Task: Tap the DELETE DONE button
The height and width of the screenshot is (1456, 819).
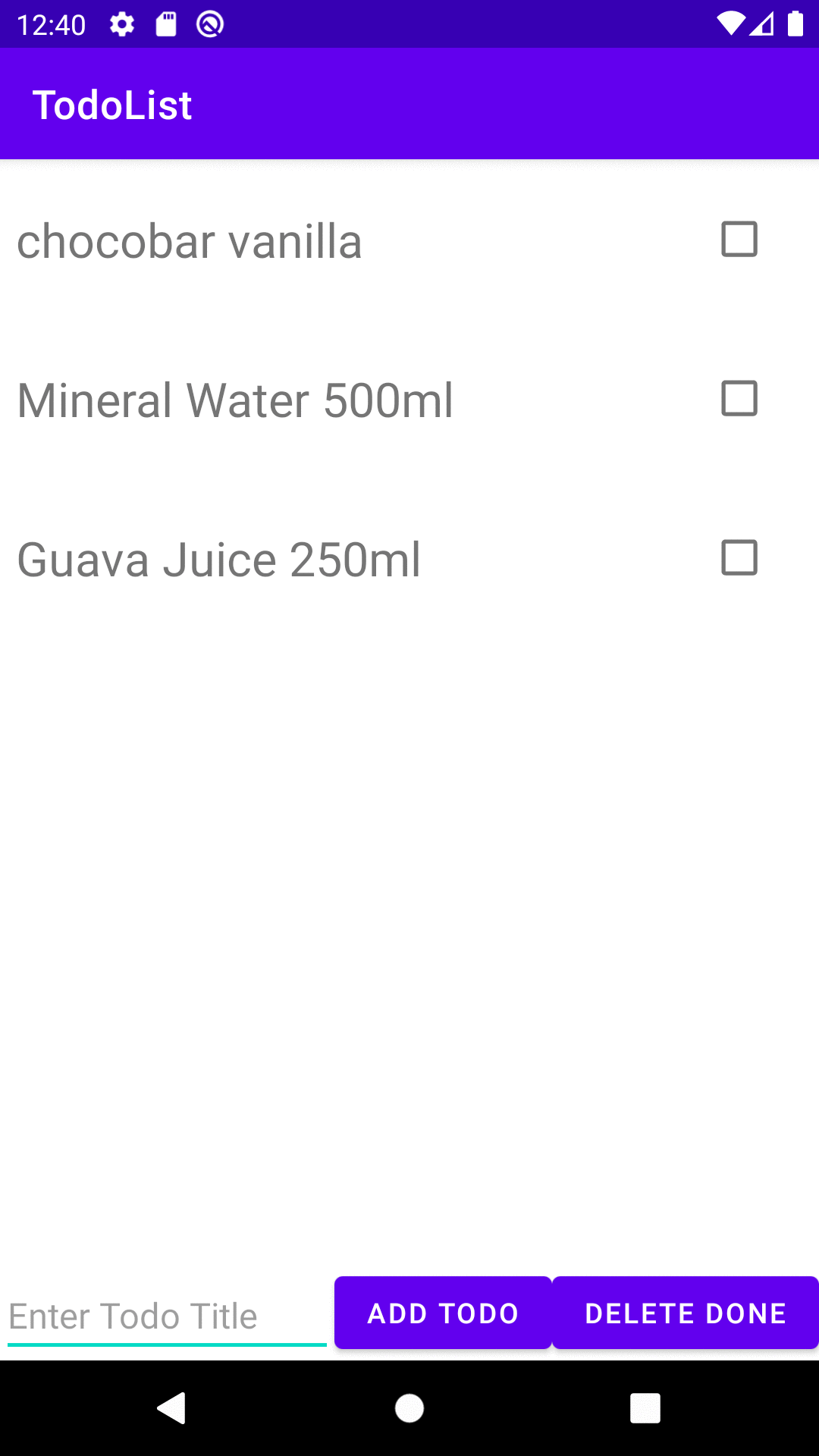Action: (686, 1313)
